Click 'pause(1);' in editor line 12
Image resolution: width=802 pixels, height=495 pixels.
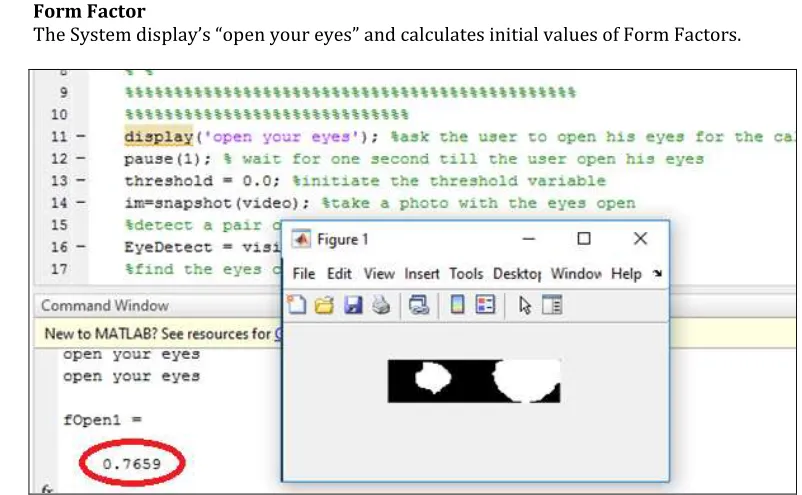pos(167,159)
